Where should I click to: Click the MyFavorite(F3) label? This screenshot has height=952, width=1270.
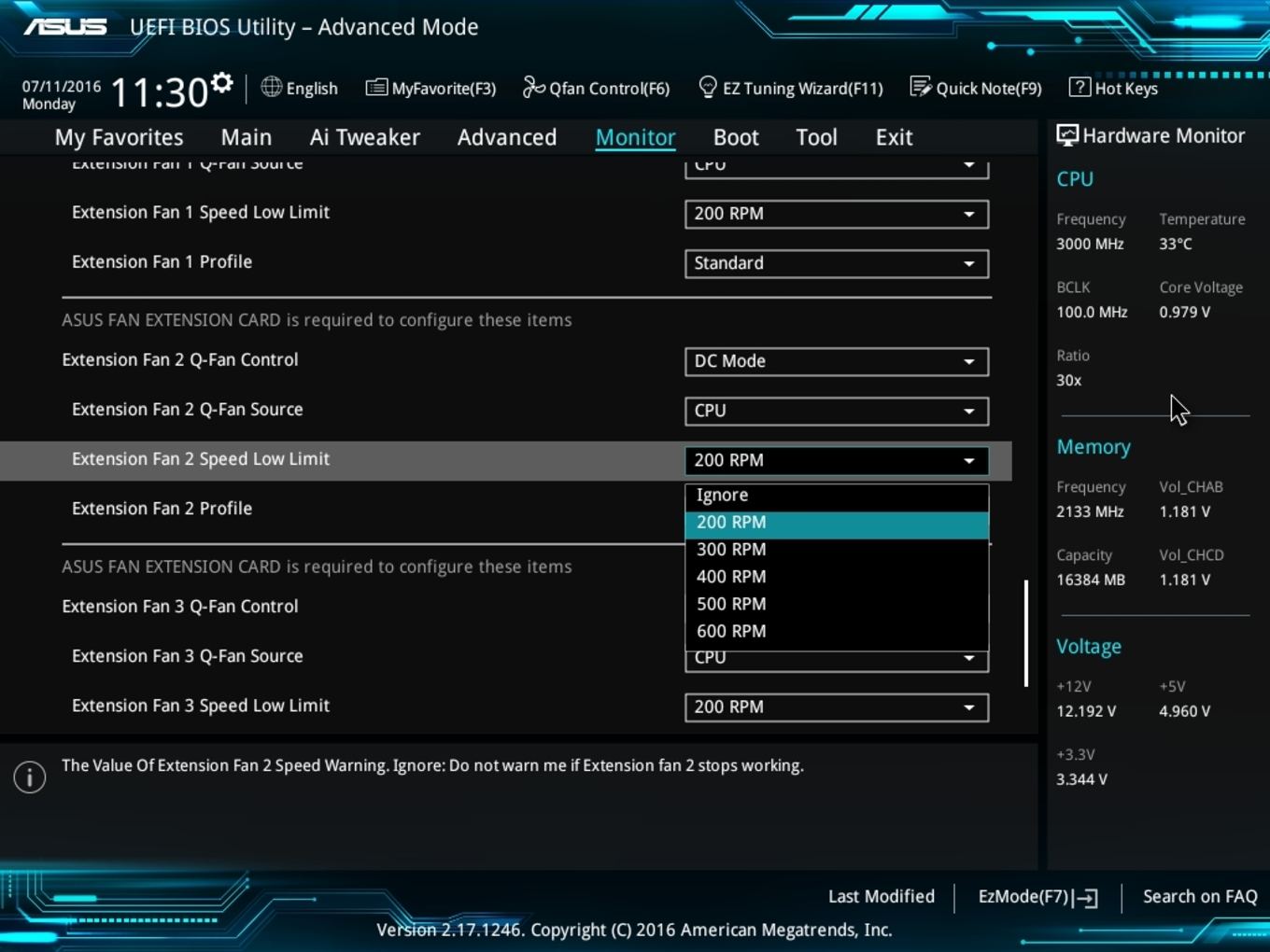click(x=444, y=89)
